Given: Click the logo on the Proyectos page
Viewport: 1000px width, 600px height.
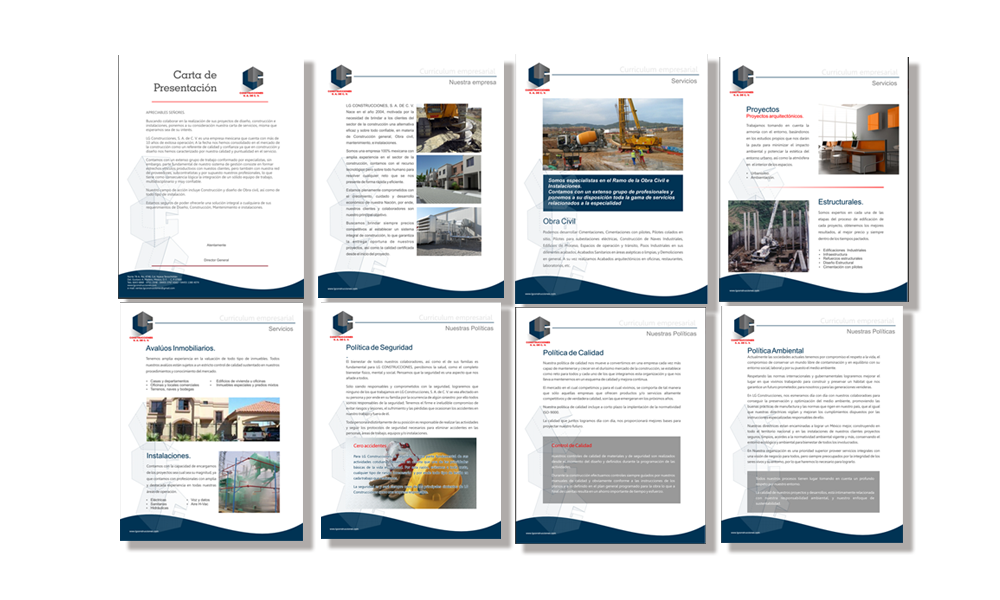Looking at the screenshot, I should 743,76.
